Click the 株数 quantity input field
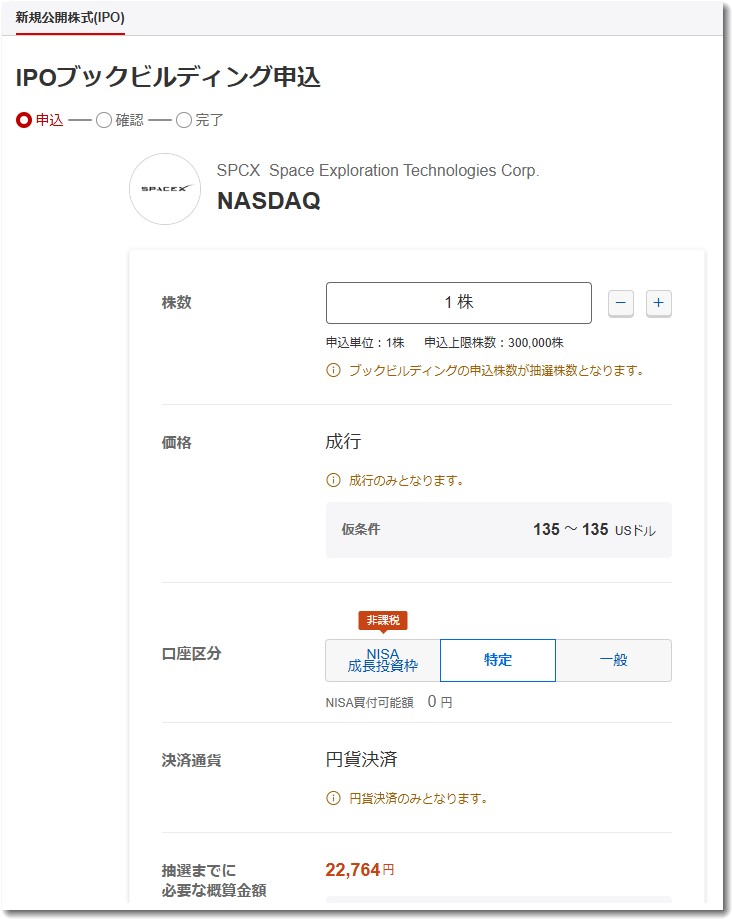Screen dimensions: 732x919 pyautogui.click(x=458, y=302)
